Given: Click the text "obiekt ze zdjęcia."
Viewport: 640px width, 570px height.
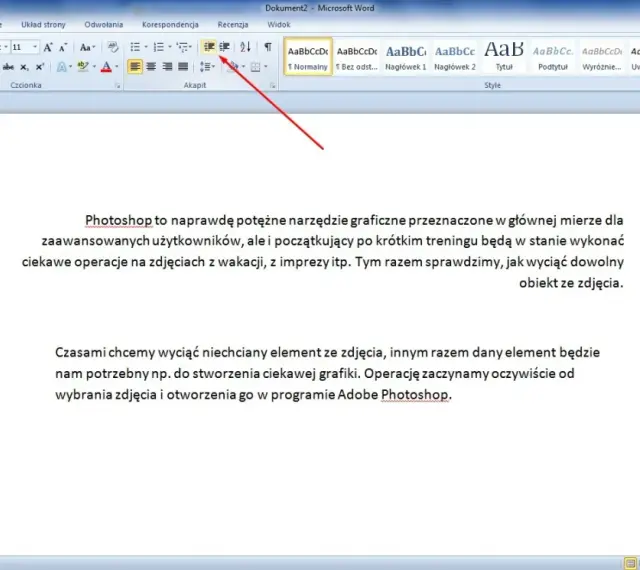Looking at the screenshot, I should [x=571, y=283].
